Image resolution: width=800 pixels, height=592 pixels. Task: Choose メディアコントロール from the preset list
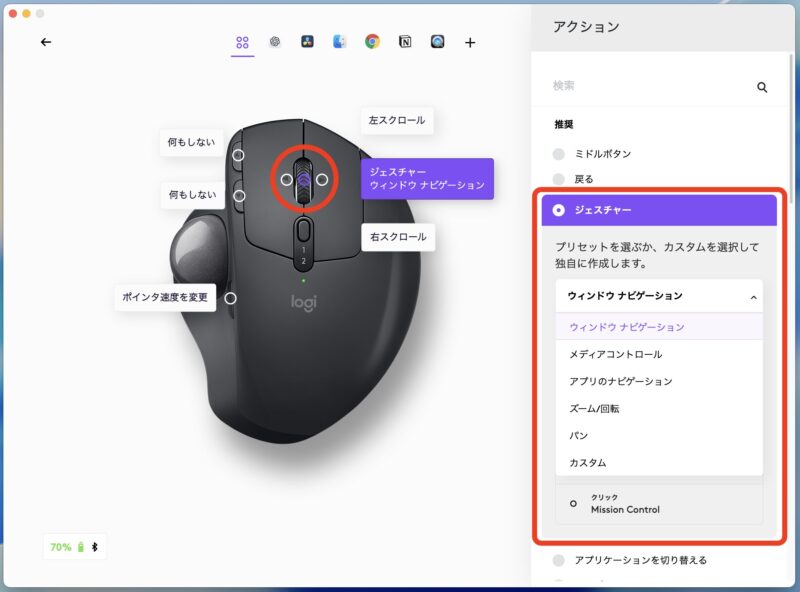[x=616, y=354]
